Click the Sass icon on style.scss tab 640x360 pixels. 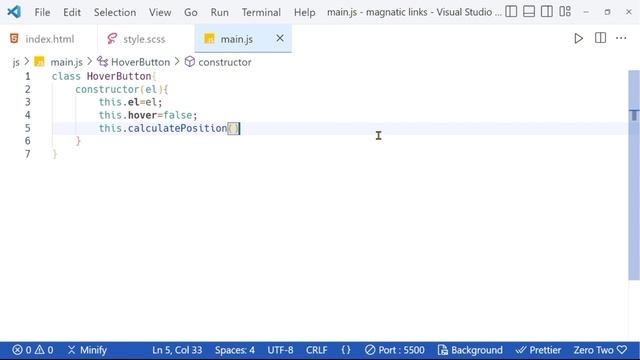[x=112, y=39]
